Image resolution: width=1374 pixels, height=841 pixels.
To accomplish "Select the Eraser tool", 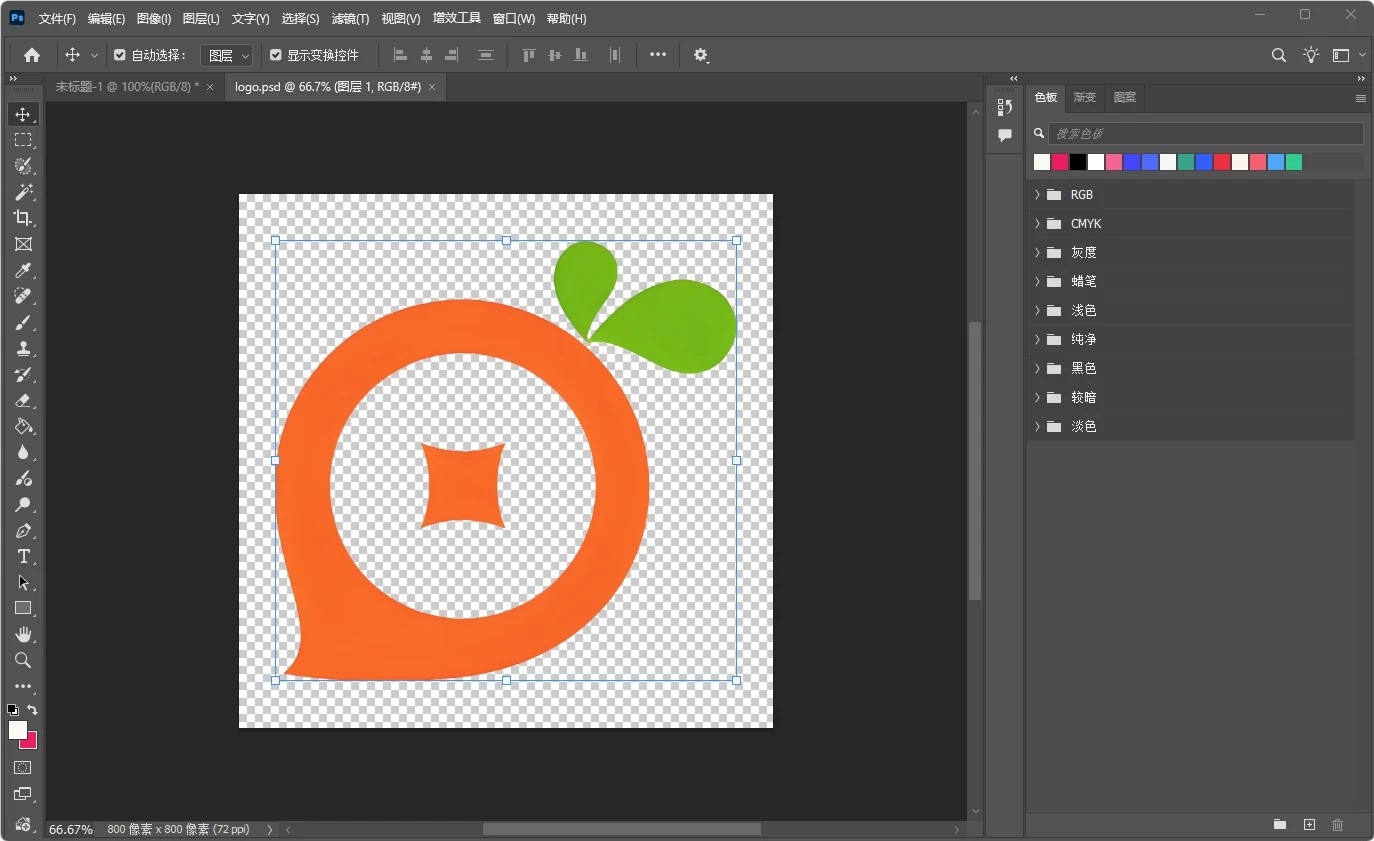I will pyautogui.click(x=23, y=400).
